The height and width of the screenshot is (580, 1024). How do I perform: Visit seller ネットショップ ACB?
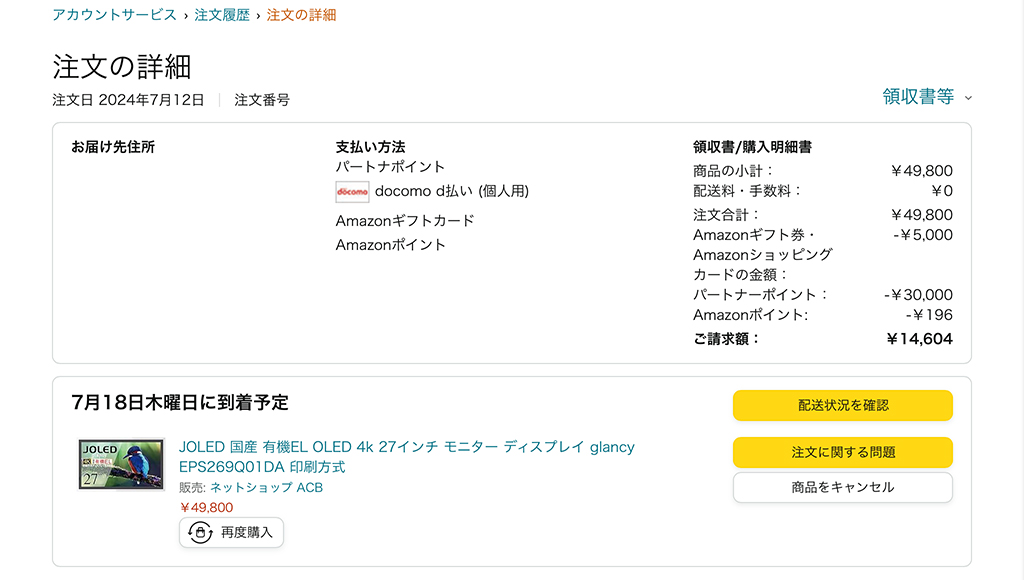[266, 487]
